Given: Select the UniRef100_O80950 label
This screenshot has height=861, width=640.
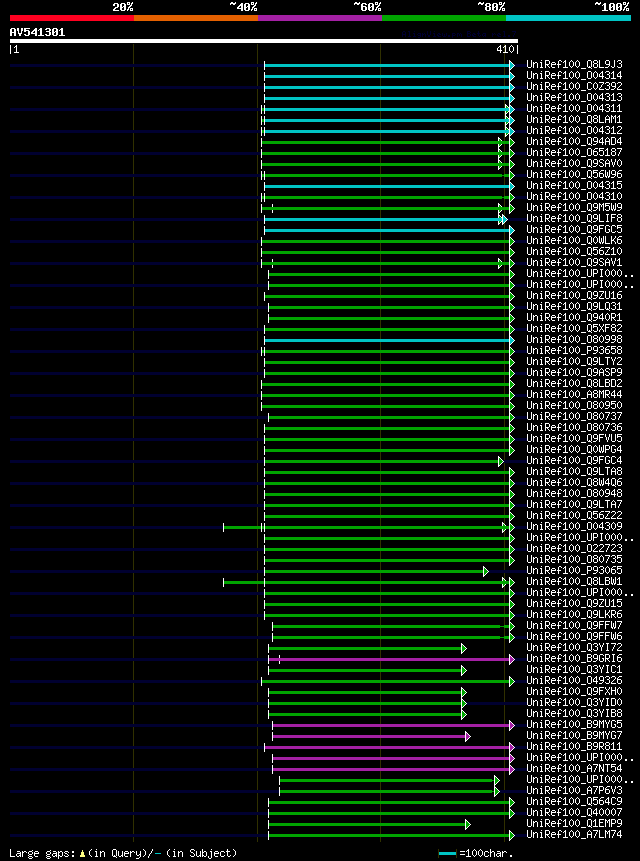Looking at the screenshot, I should pos(574,405).
